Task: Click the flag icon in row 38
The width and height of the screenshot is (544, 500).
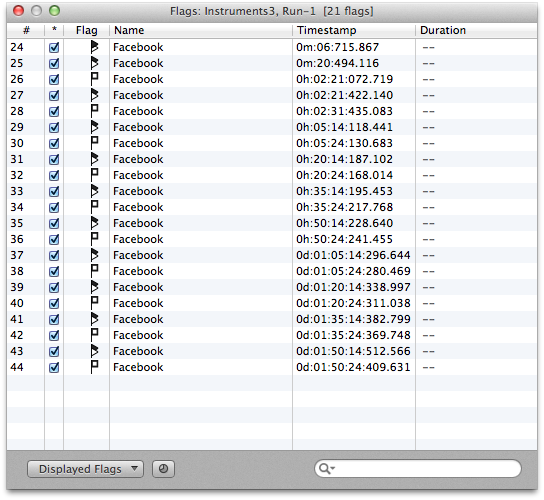Action: [x=94, y=271]
